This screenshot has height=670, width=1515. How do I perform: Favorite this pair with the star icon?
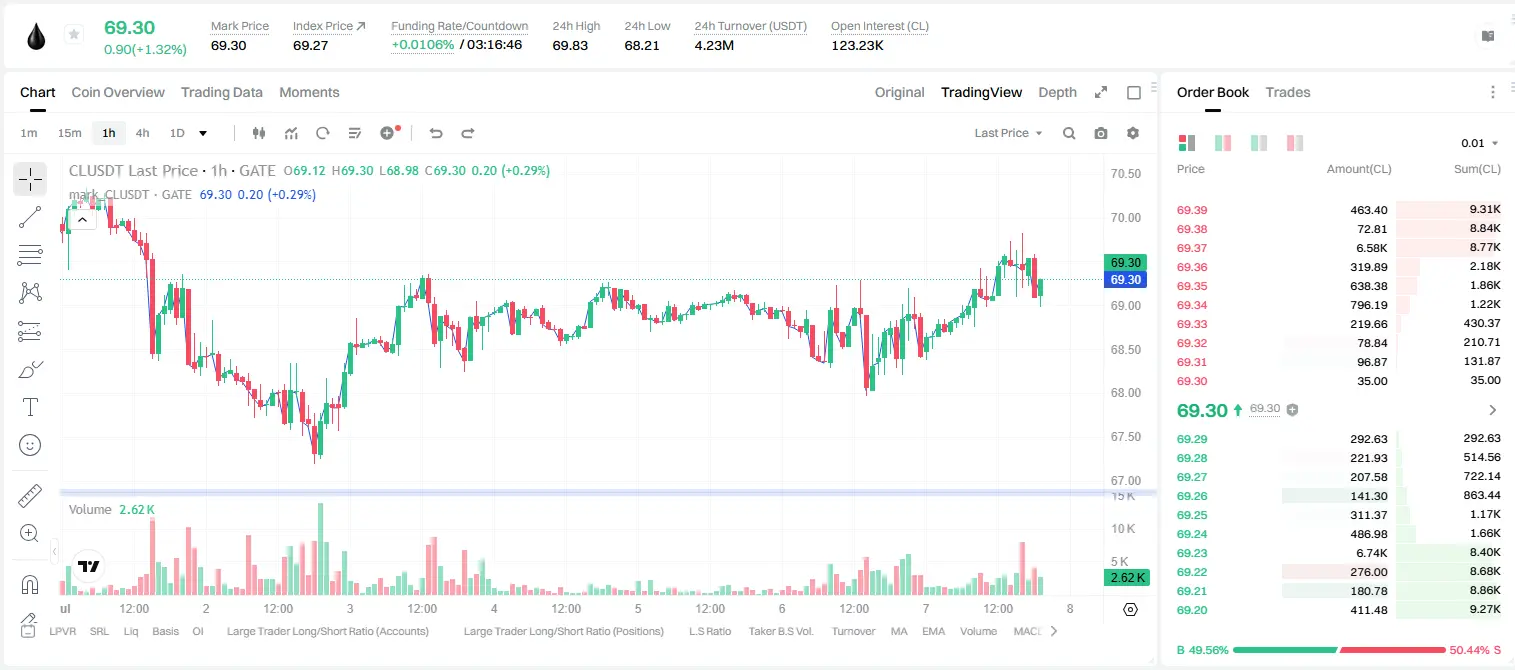pyautogui.click(x=74, y=35)
